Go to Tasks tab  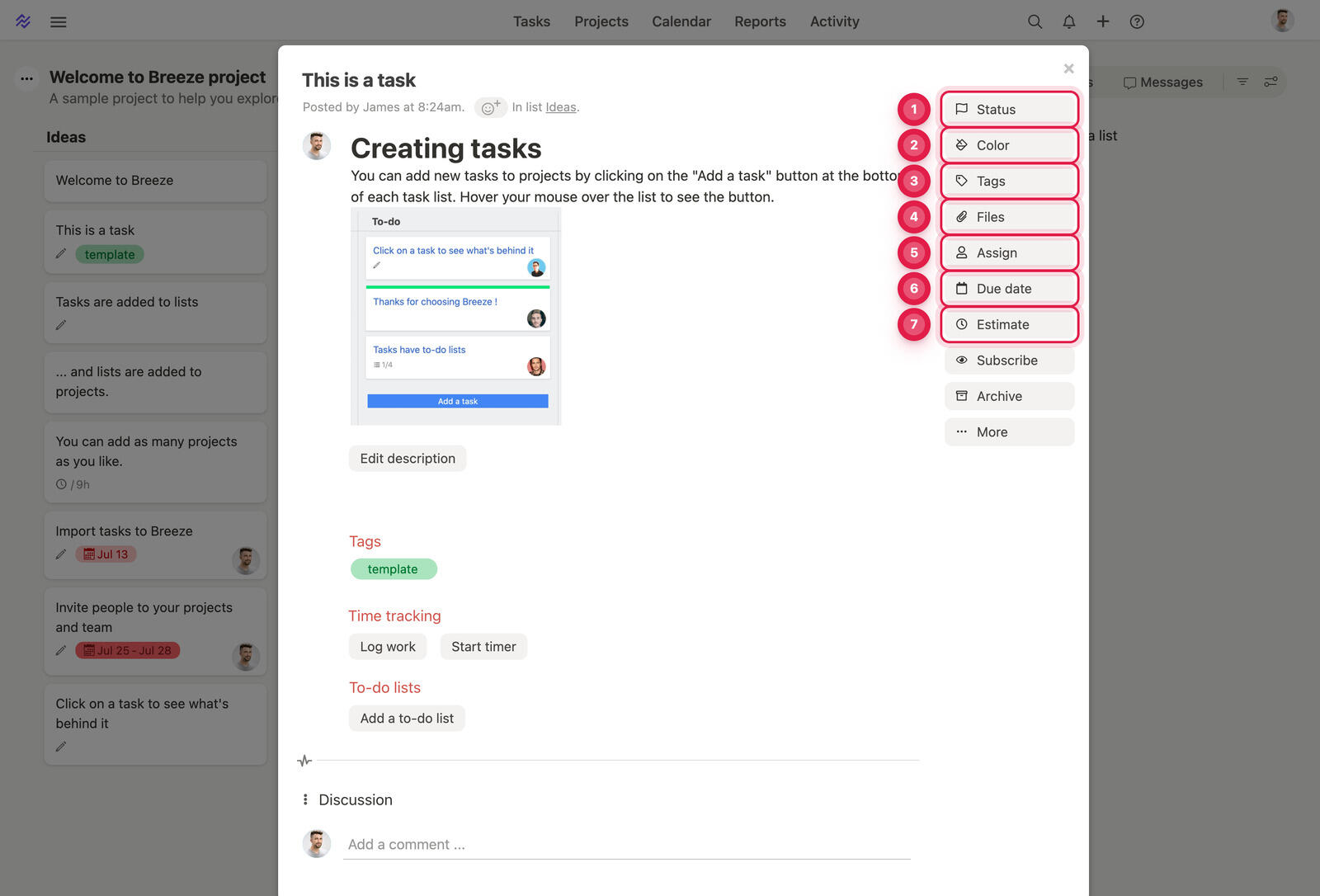[x=531, y=21]
